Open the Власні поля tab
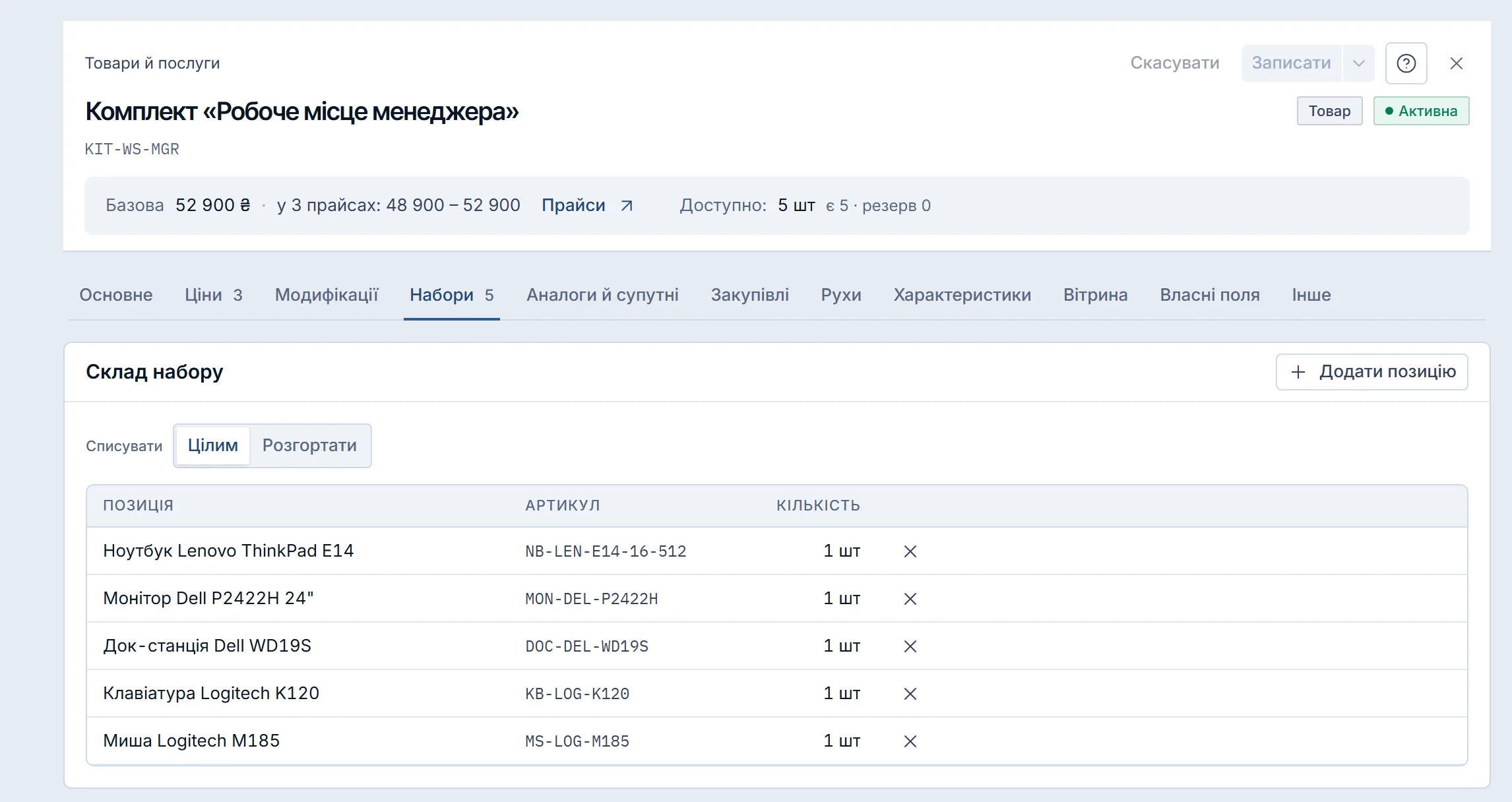The width and height of the screenshot is (1512, 802). [x=1210, y=295]
